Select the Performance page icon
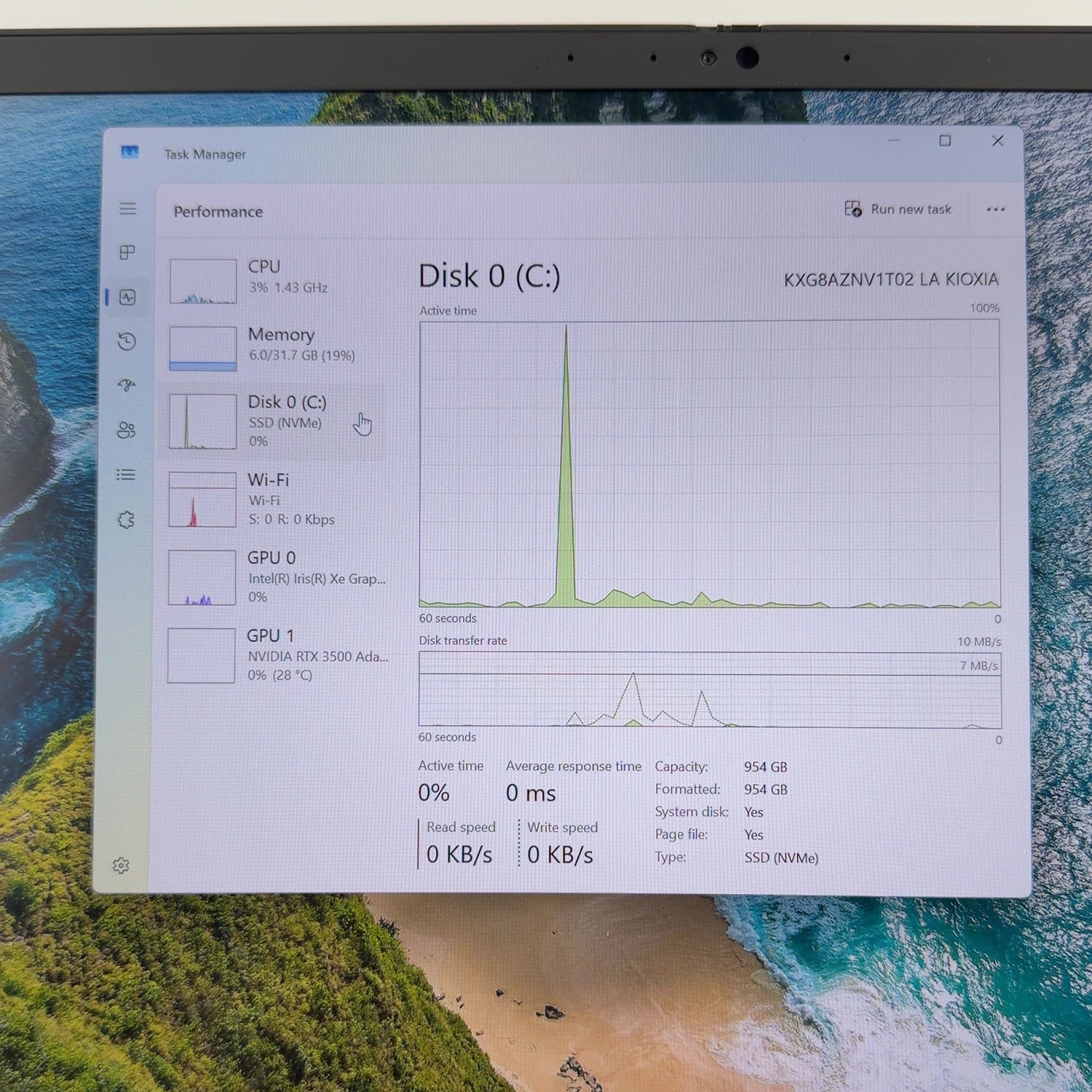 [127, 297]
